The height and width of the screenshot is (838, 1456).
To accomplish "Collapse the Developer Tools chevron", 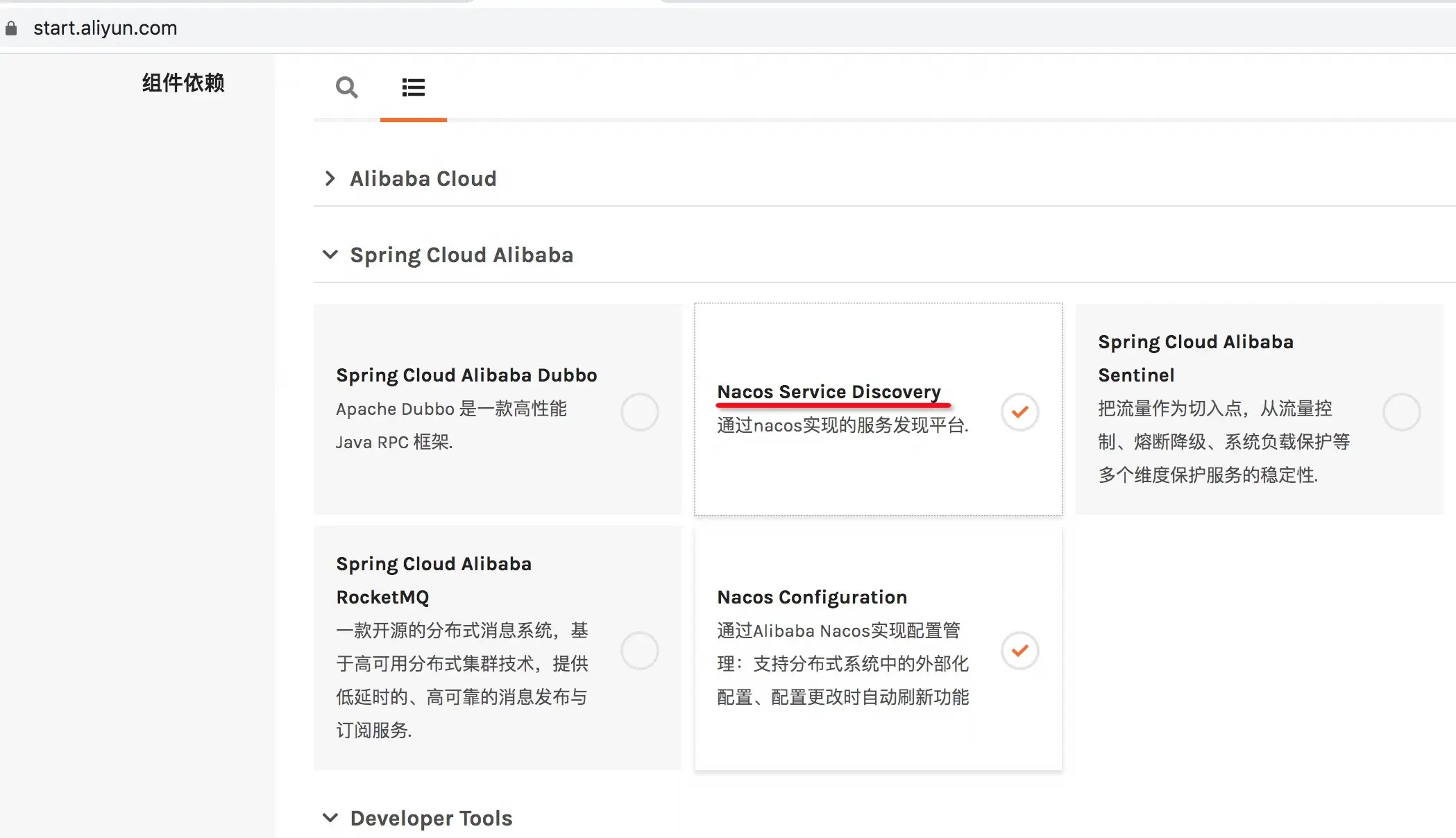I will (x=330, y=818).
